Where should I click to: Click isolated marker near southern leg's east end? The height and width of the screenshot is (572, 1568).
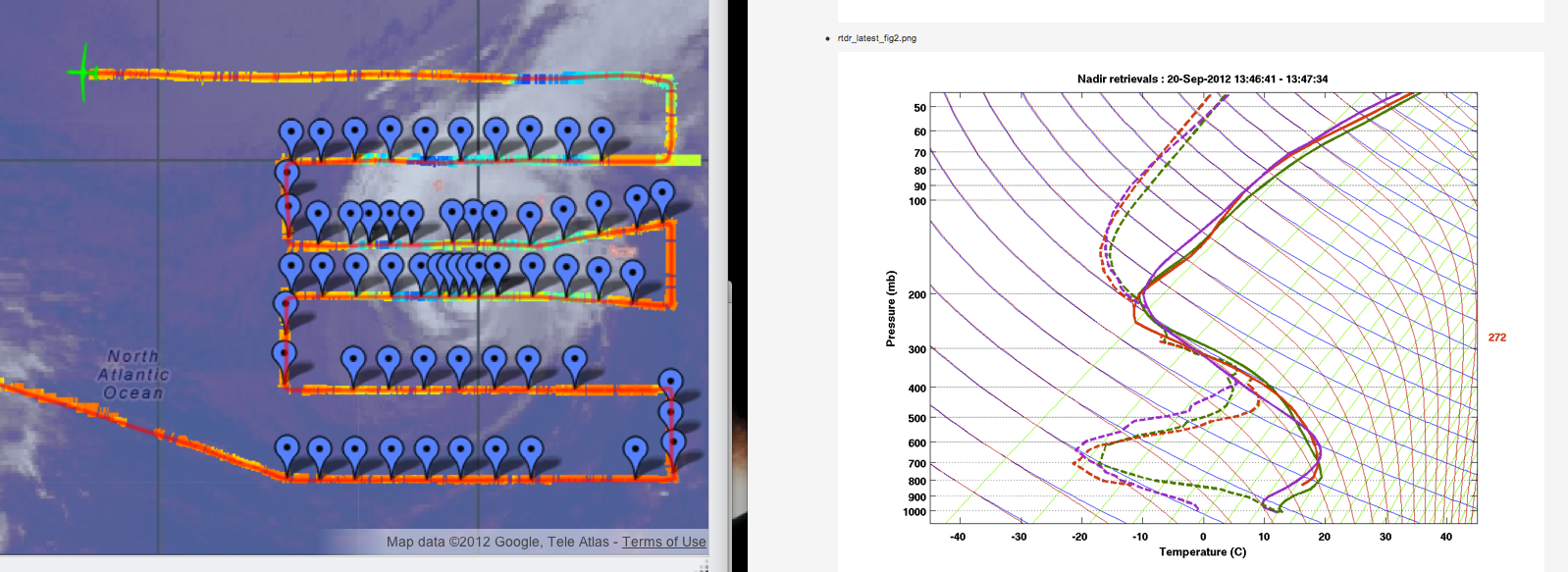pyautogui.click(x=636, y=453)
